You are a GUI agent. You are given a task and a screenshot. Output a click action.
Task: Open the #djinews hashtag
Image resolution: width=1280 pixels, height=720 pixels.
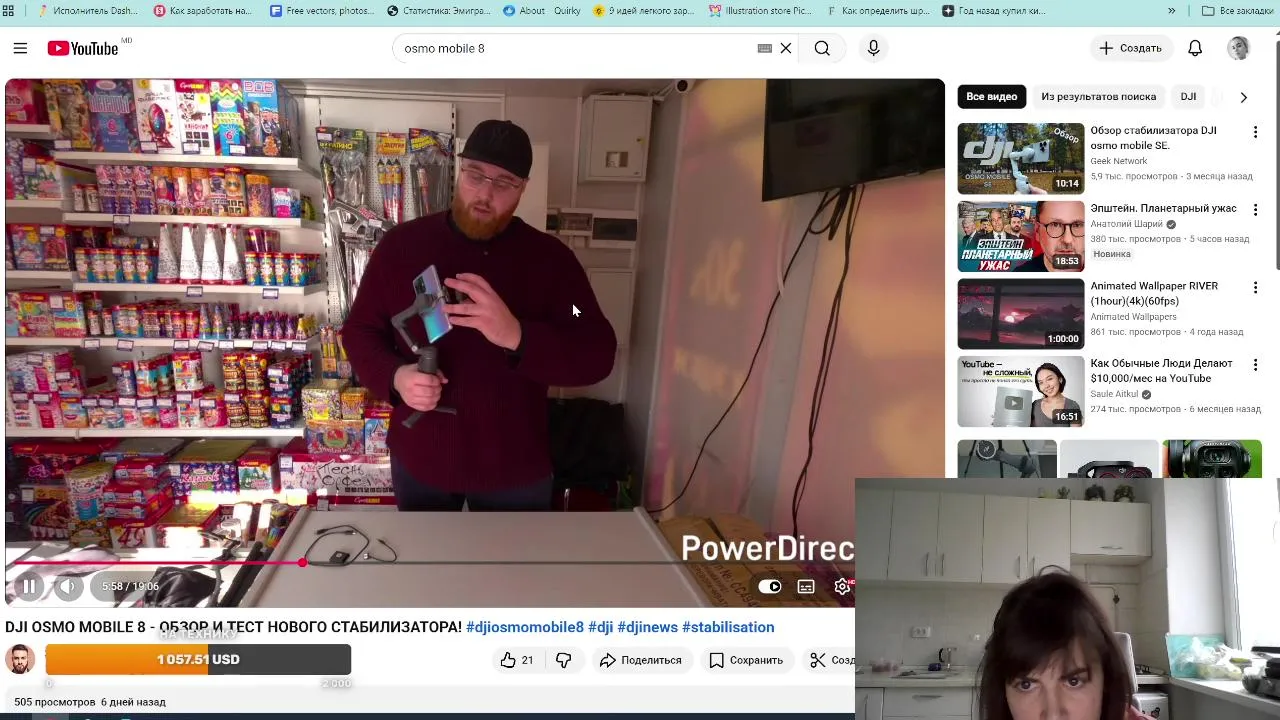647,627
